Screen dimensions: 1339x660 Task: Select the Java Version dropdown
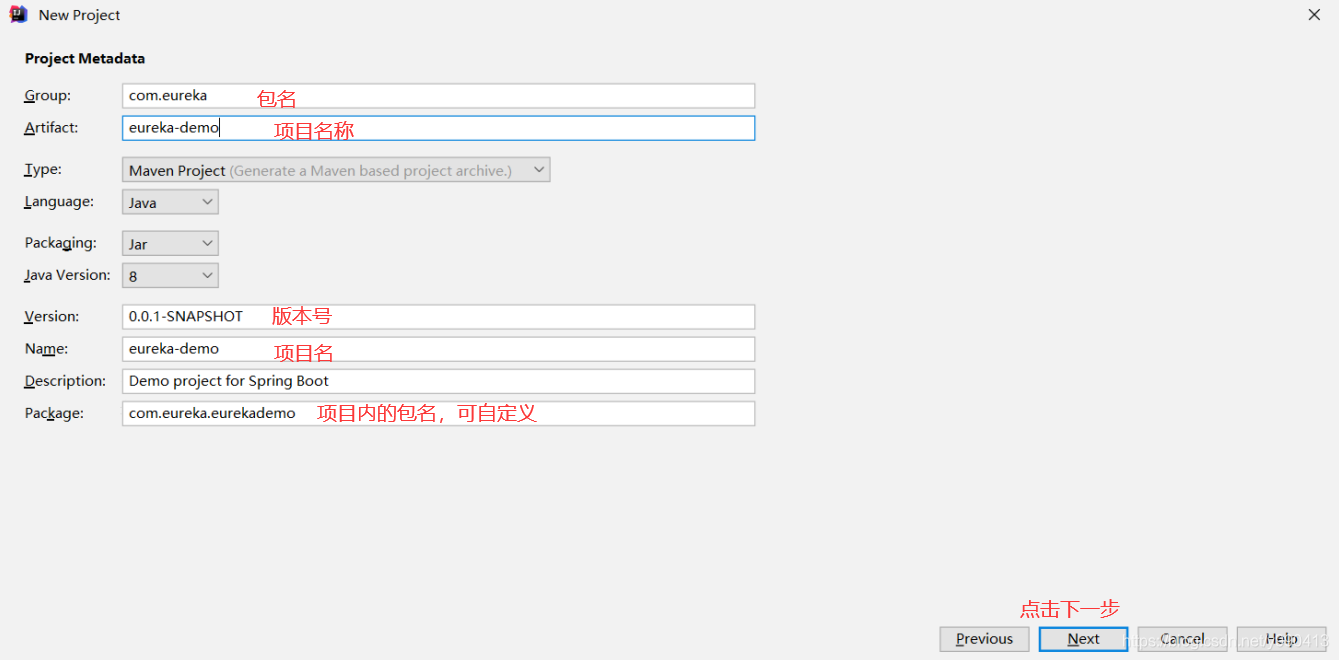(x=170, y=275)
